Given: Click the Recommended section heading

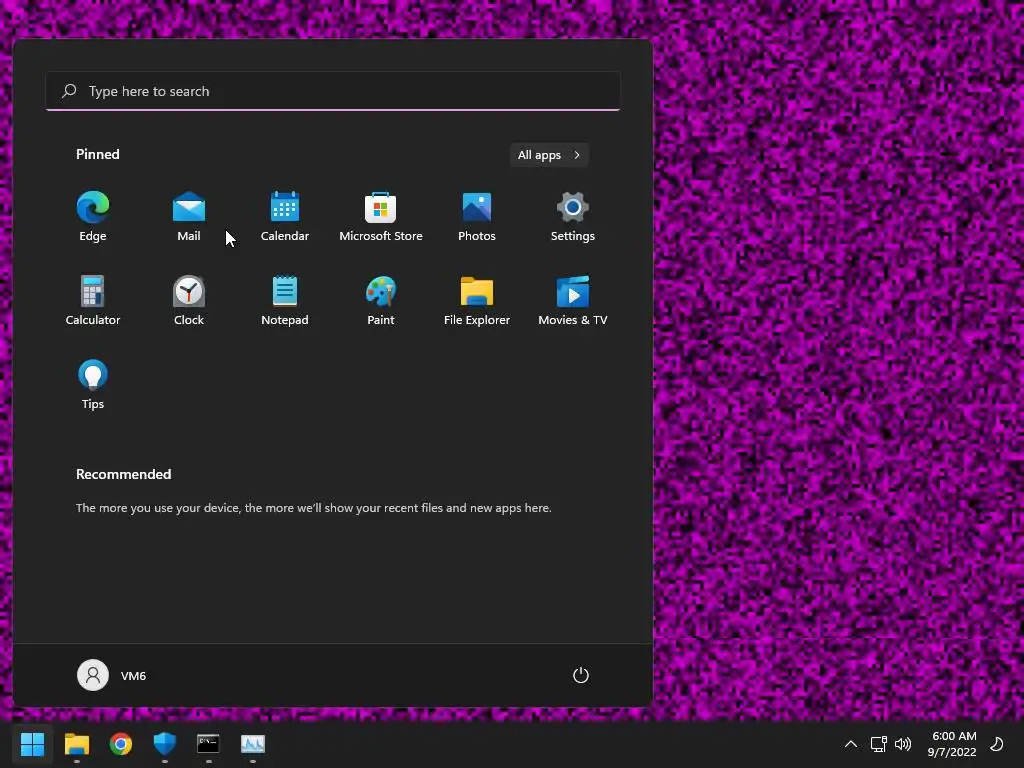Looking at the screenshot, I should pos(123,474).
